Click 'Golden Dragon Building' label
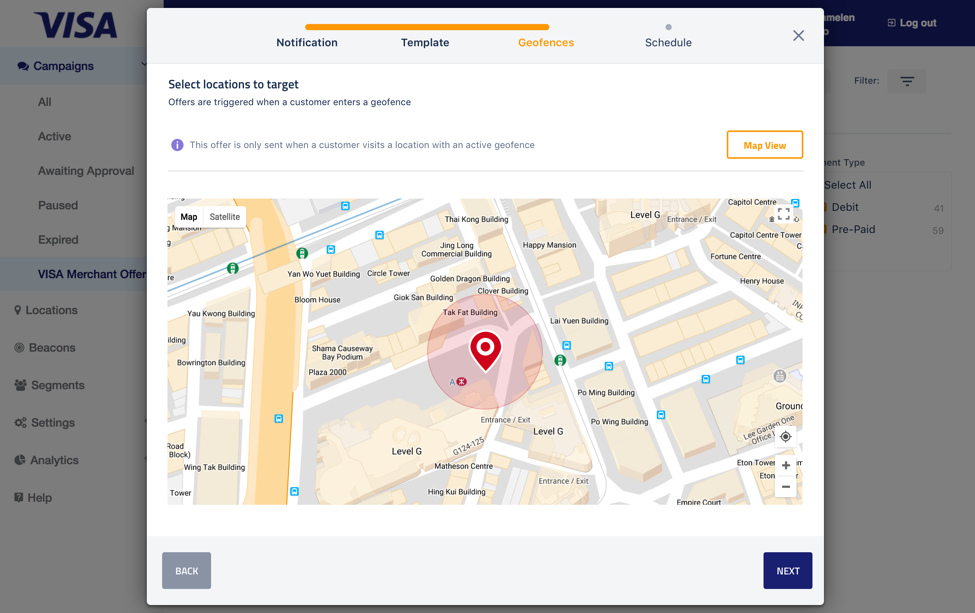The image size is (975, 613). (470, 279)
